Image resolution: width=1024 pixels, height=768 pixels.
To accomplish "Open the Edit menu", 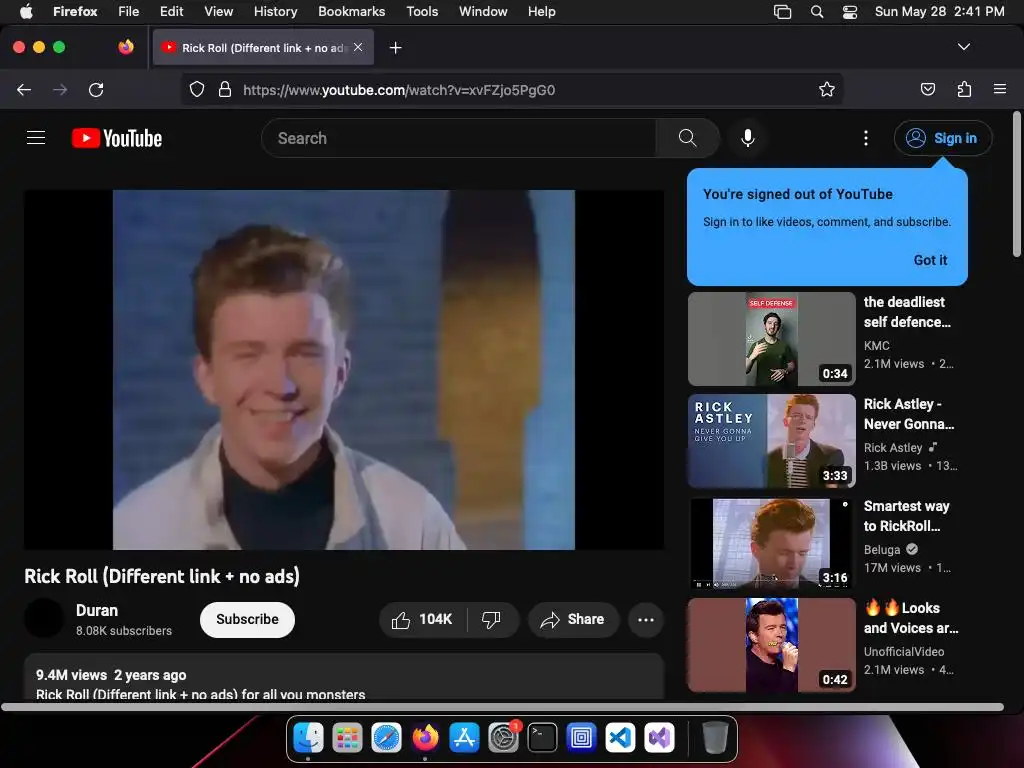I will [x=171, y=11].
